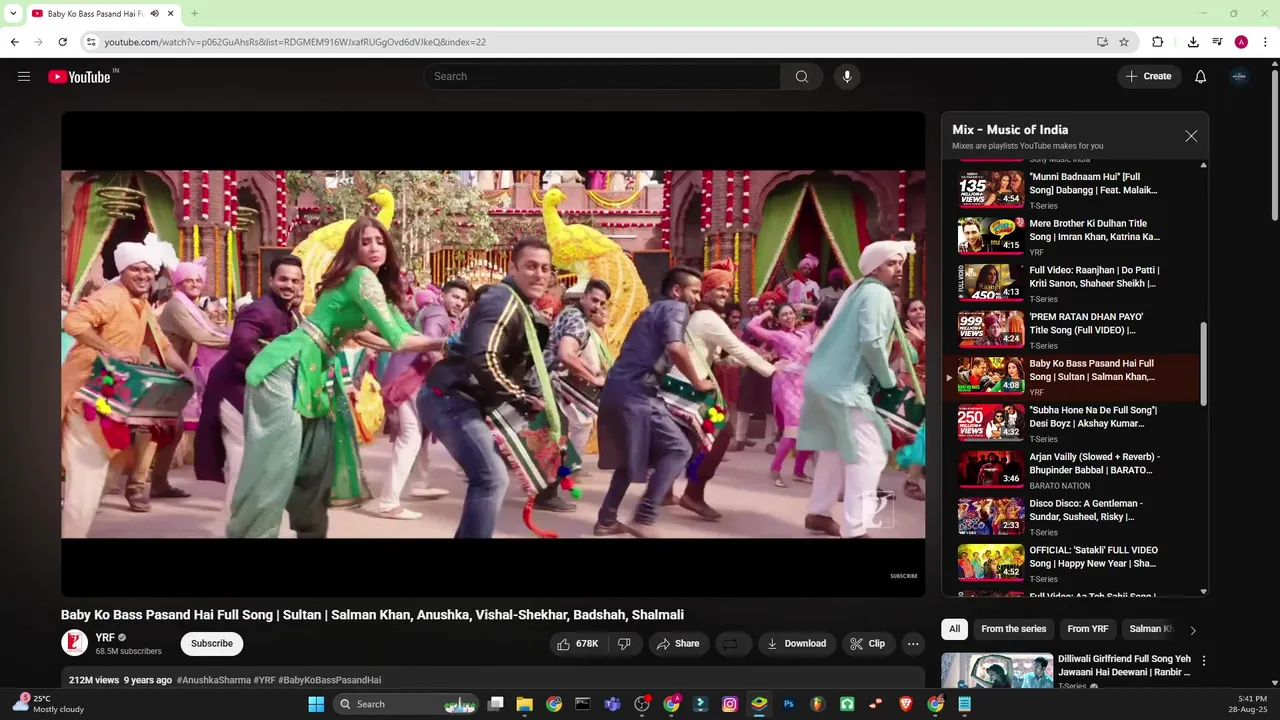This screenshot has height=720, width=1280.
Task: Expand the tab search dropdown arrow
Action: pos(13,14)
